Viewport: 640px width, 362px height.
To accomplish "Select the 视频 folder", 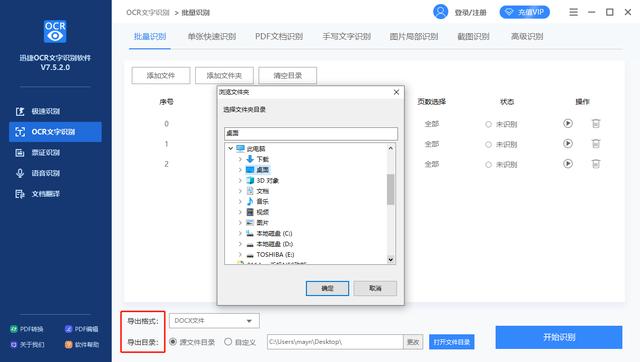I will pos(262,212).
